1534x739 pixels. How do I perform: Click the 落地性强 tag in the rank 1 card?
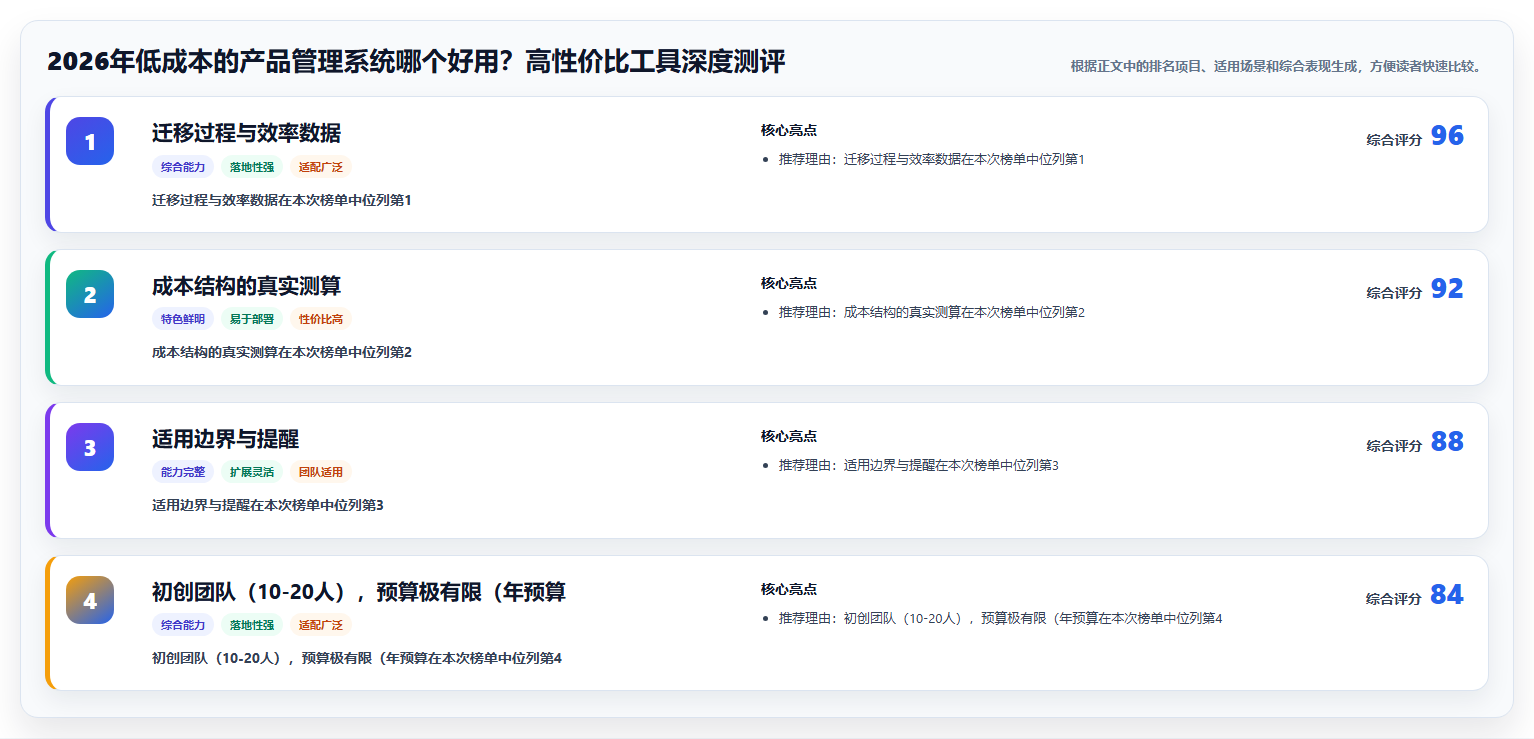252,167
